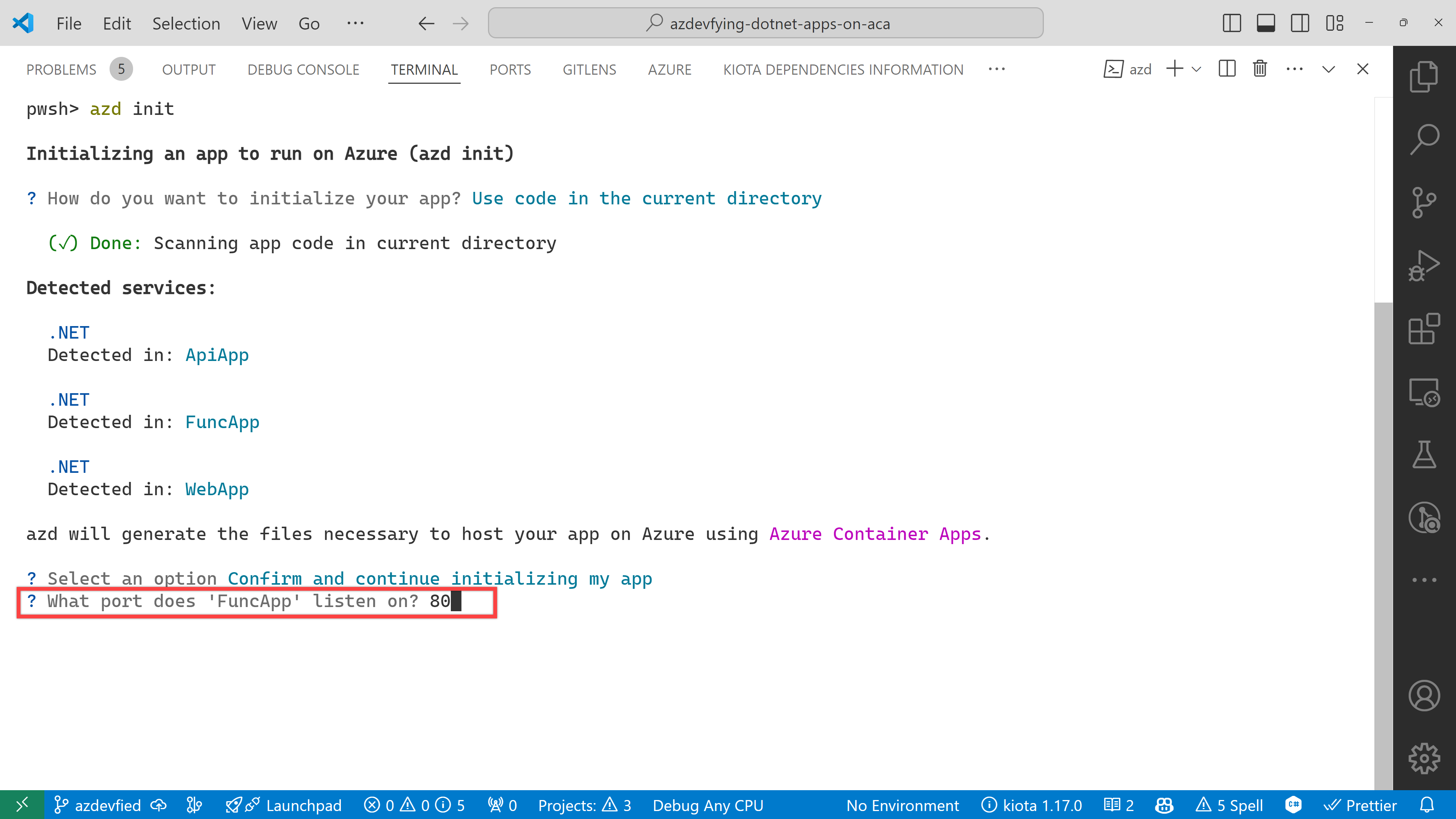Open the Manage gear menu
This screenshot has height=819, width=1456.
pos(1424,758)
